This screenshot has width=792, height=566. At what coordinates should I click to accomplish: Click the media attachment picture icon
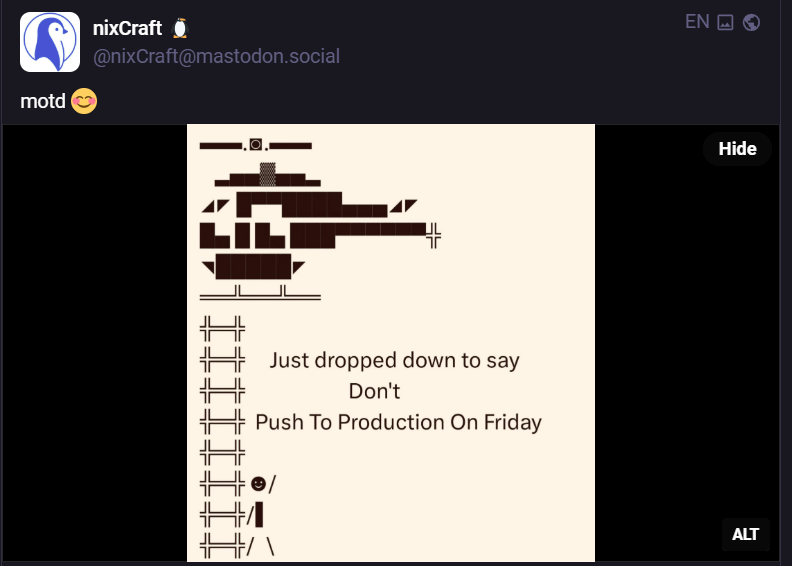coord(725,22)
